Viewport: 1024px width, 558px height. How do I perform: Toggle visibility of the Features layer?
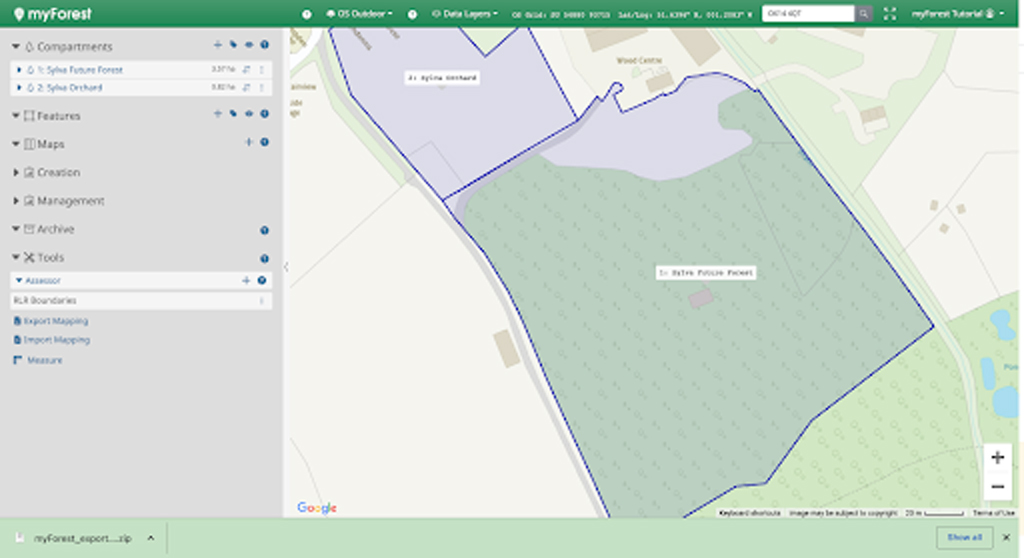tap(248, 115)
